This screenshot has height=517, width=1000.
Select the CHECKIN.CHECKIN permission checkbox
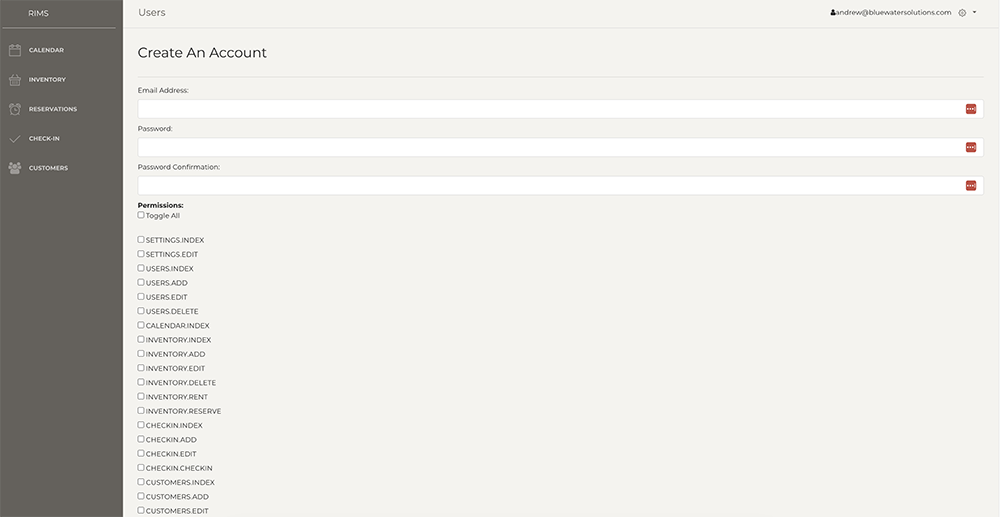click(x=141, y=468)
